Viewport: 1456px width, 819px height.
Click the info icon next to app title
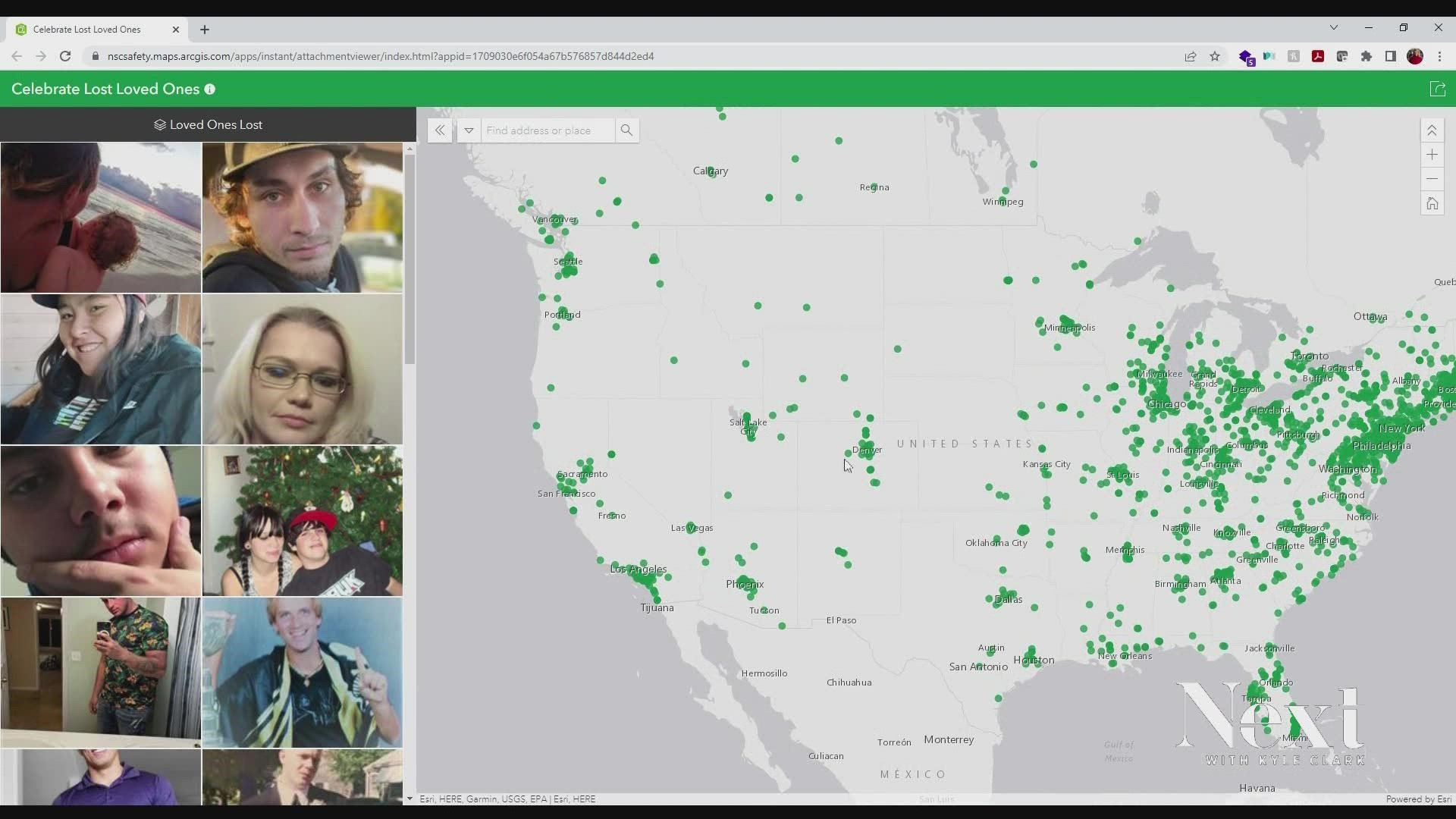coord(210,89)
